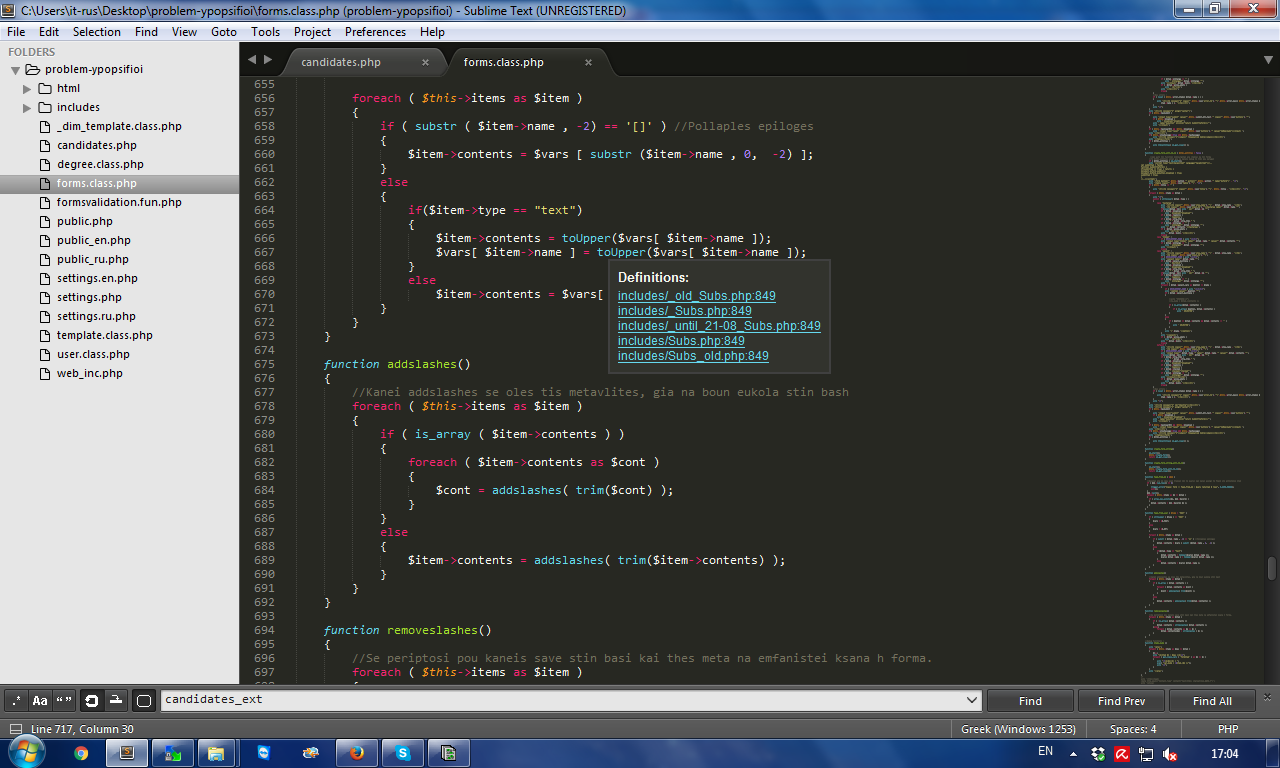Viewport: 1280px width, 768px height.
Task: Toggle highlight matches icon
Action: click(143, 700)
